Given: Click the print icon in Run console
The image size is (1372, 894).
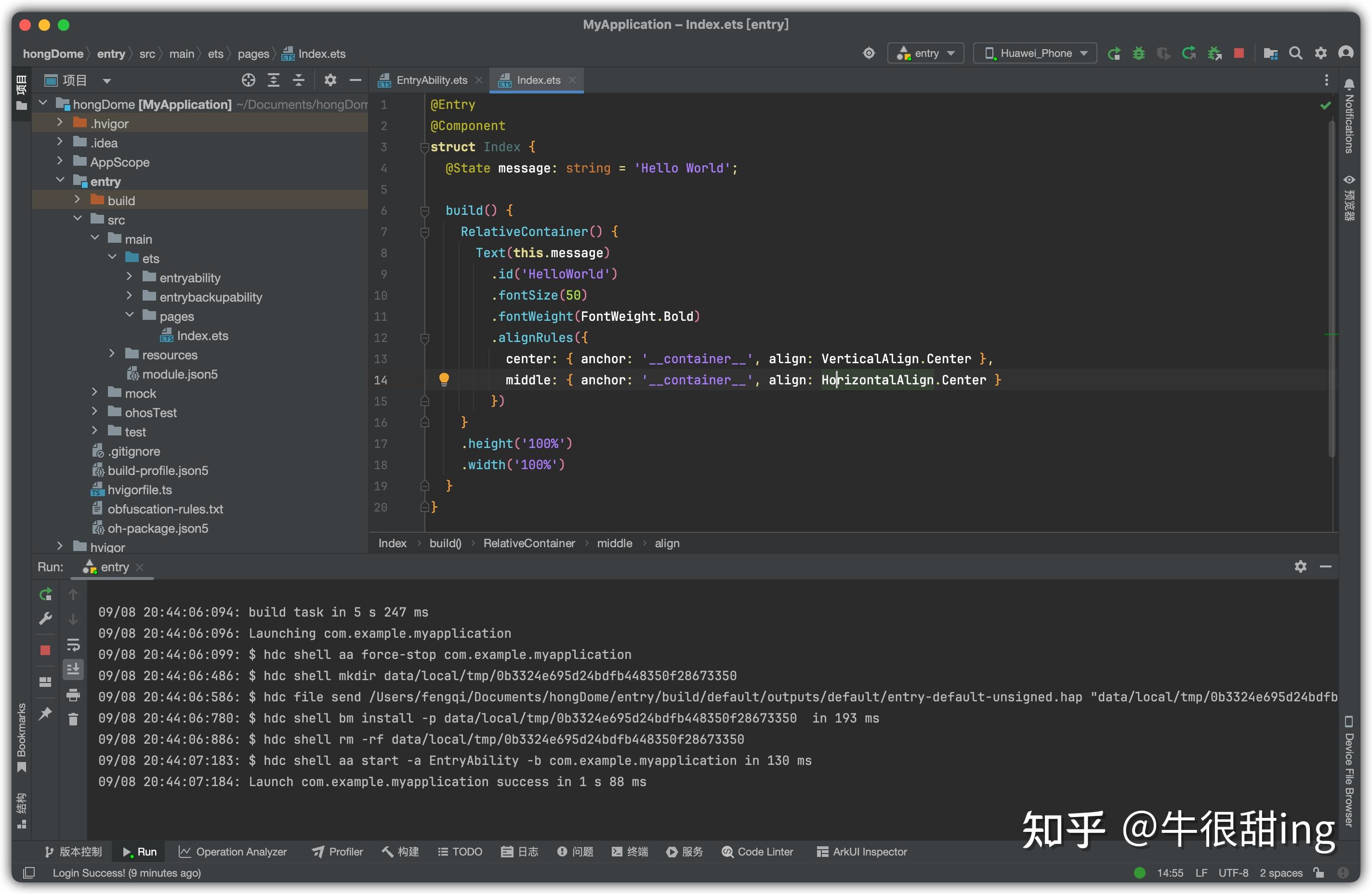Looking at the screenshot, I should pyautogui.click(x=73, y=695).
